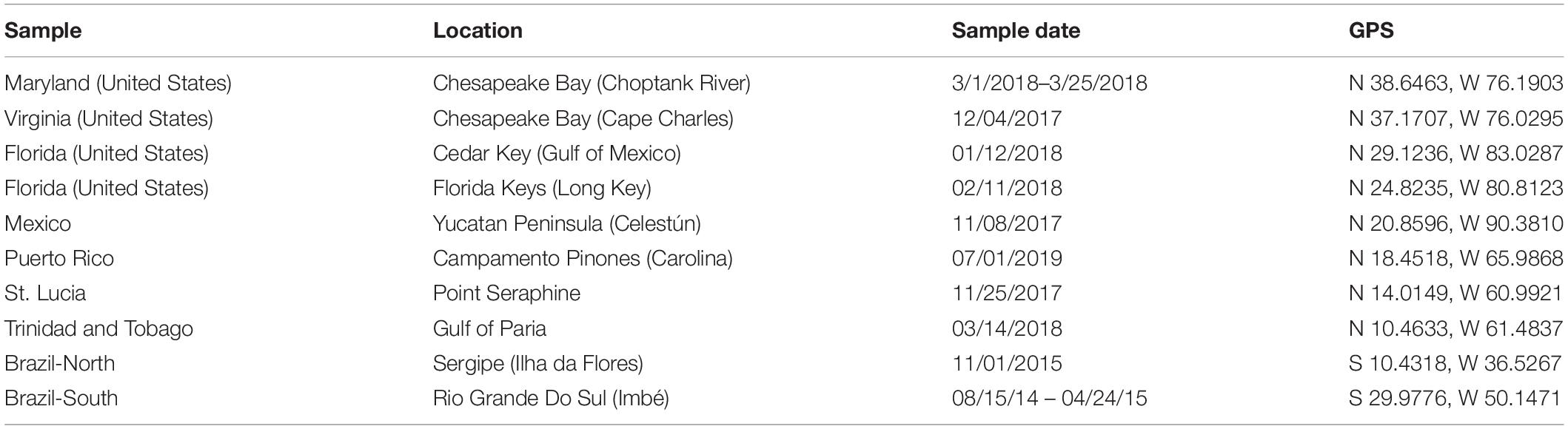Select the Gulf of Paria location
1568x429 pixels.
489,328
